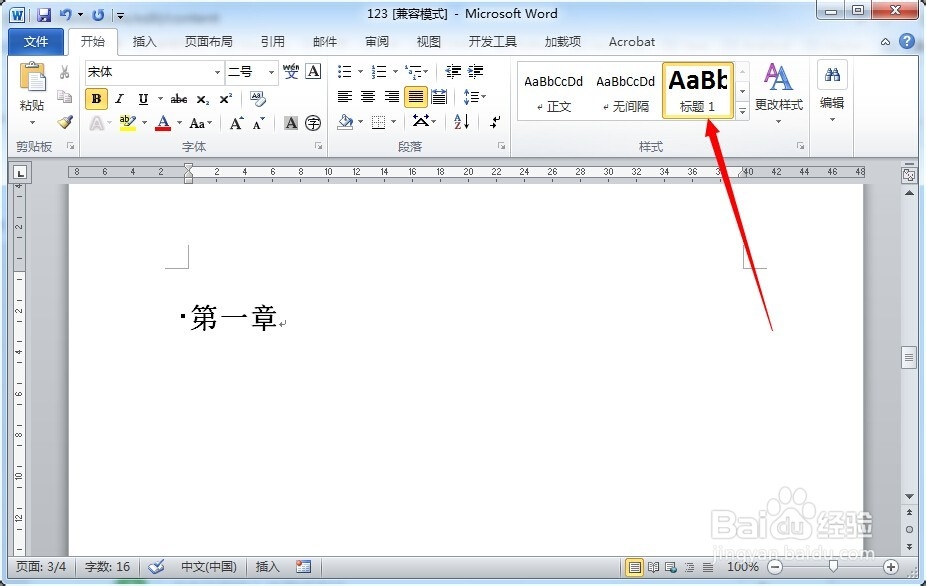Click the Undo arrow icon
Screen dimensions: 926x586
pyautogui.click(x=66, y=14)
